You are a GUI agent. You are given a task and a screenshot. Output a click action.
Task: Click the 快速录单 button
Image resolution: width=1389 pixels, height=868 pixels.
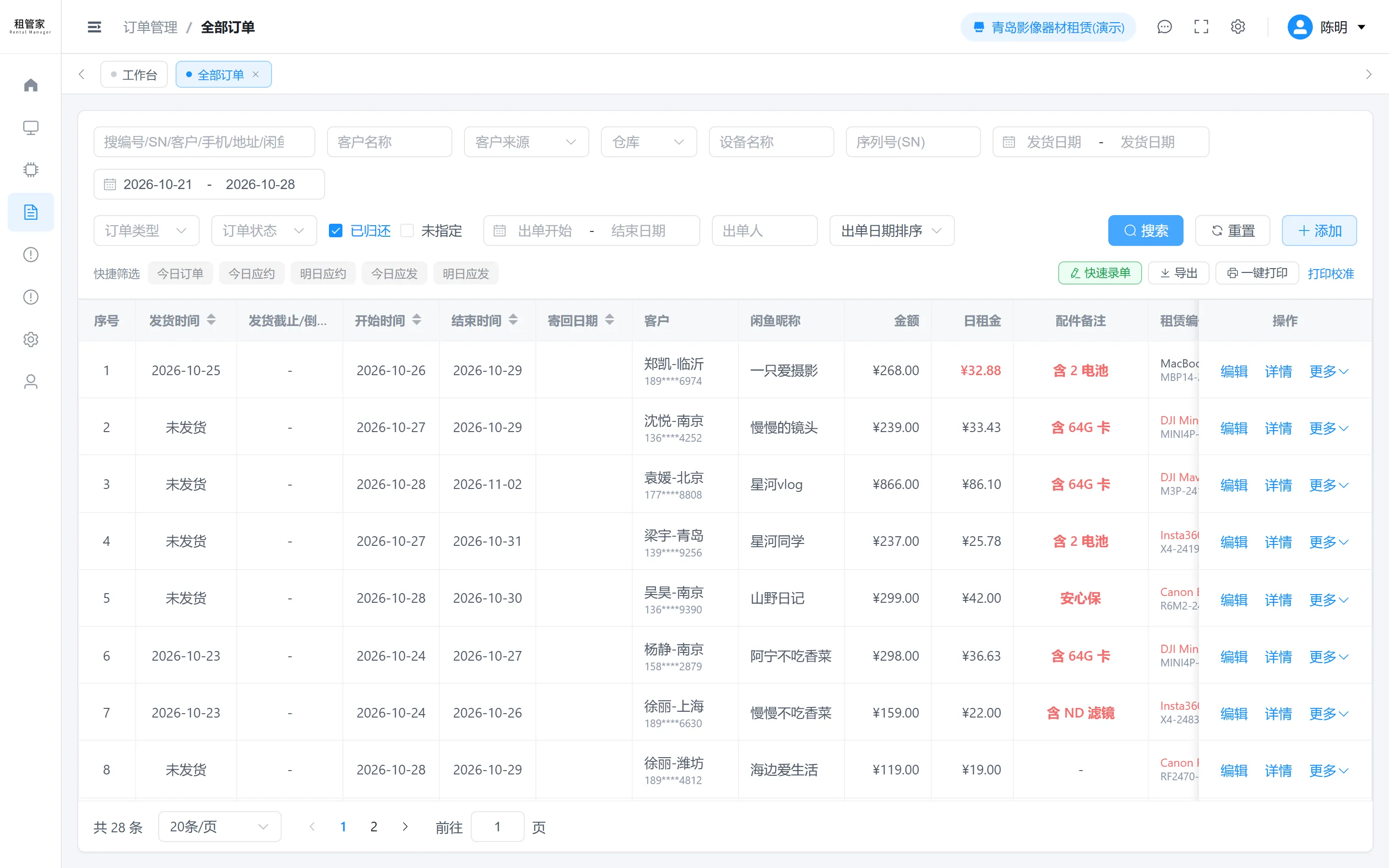point(1100,273)
